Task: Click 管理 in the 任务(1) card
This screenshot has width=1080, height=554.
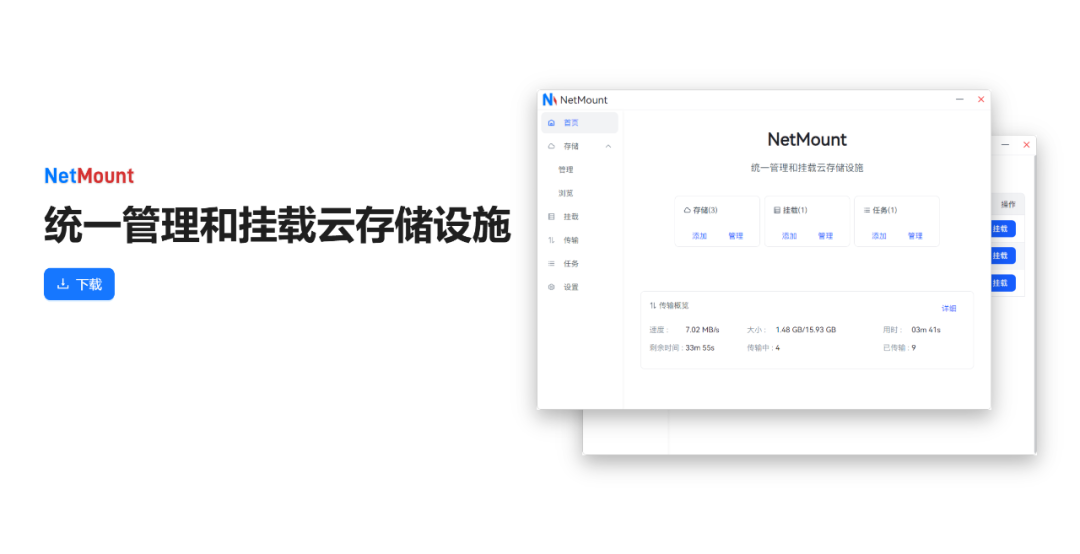Action: point(915,236)
